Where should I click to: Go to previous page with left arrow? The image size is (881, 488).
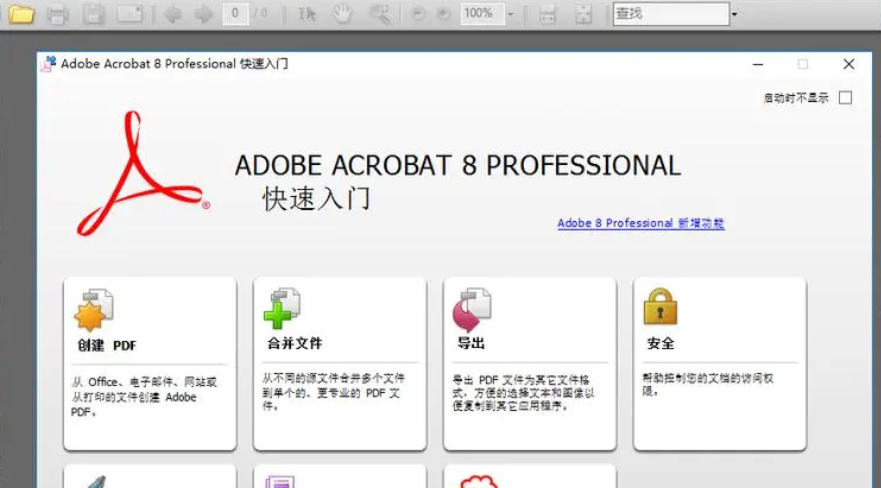[x=173, y=14]
